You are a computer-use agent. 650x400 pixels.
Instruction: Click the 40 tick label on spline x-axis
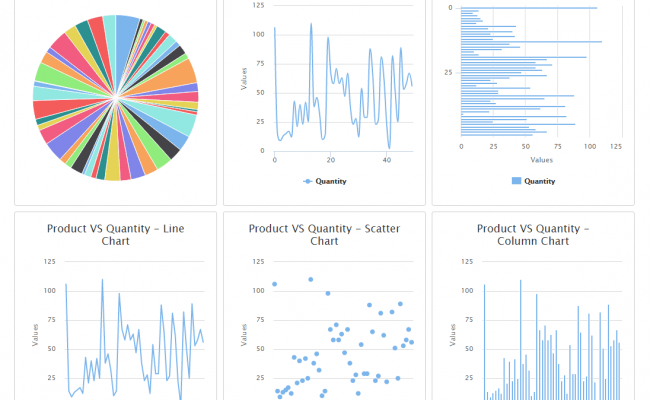[387, 160]
